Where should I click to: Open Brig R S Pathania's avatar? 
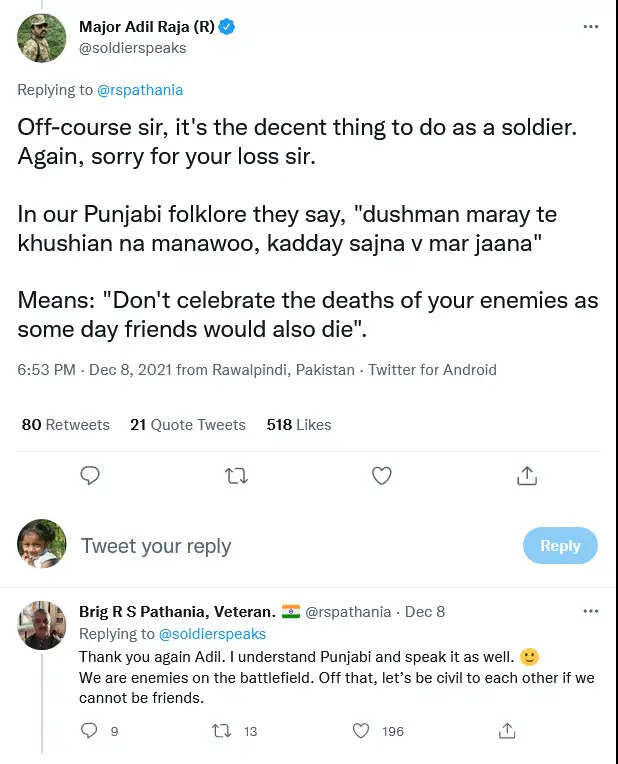click(x=42, y=626)
